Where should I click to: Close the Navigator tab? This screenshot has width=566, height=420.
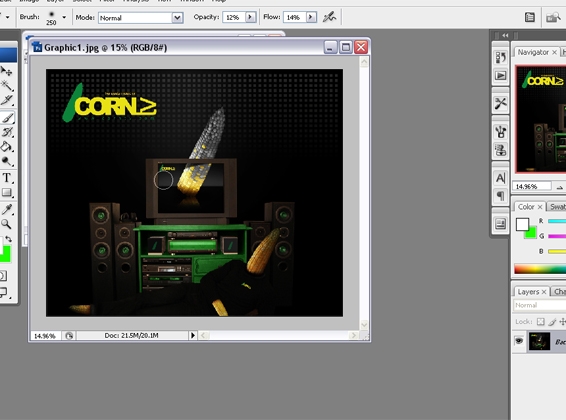554,53
